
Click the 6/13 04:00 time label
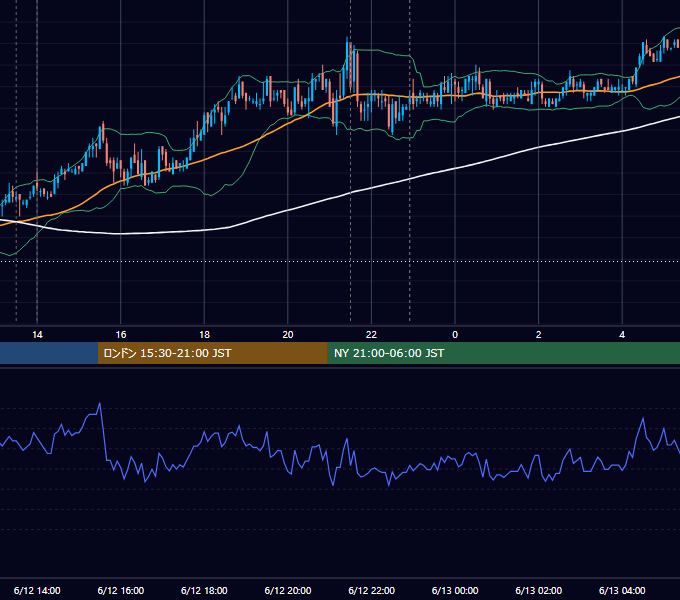coord(622,590)
